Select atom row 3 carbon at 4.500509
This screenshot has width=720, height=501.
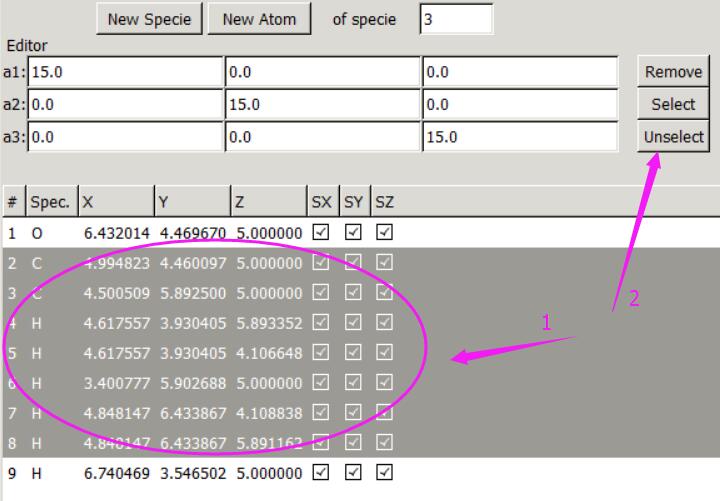tap(150, 292)
